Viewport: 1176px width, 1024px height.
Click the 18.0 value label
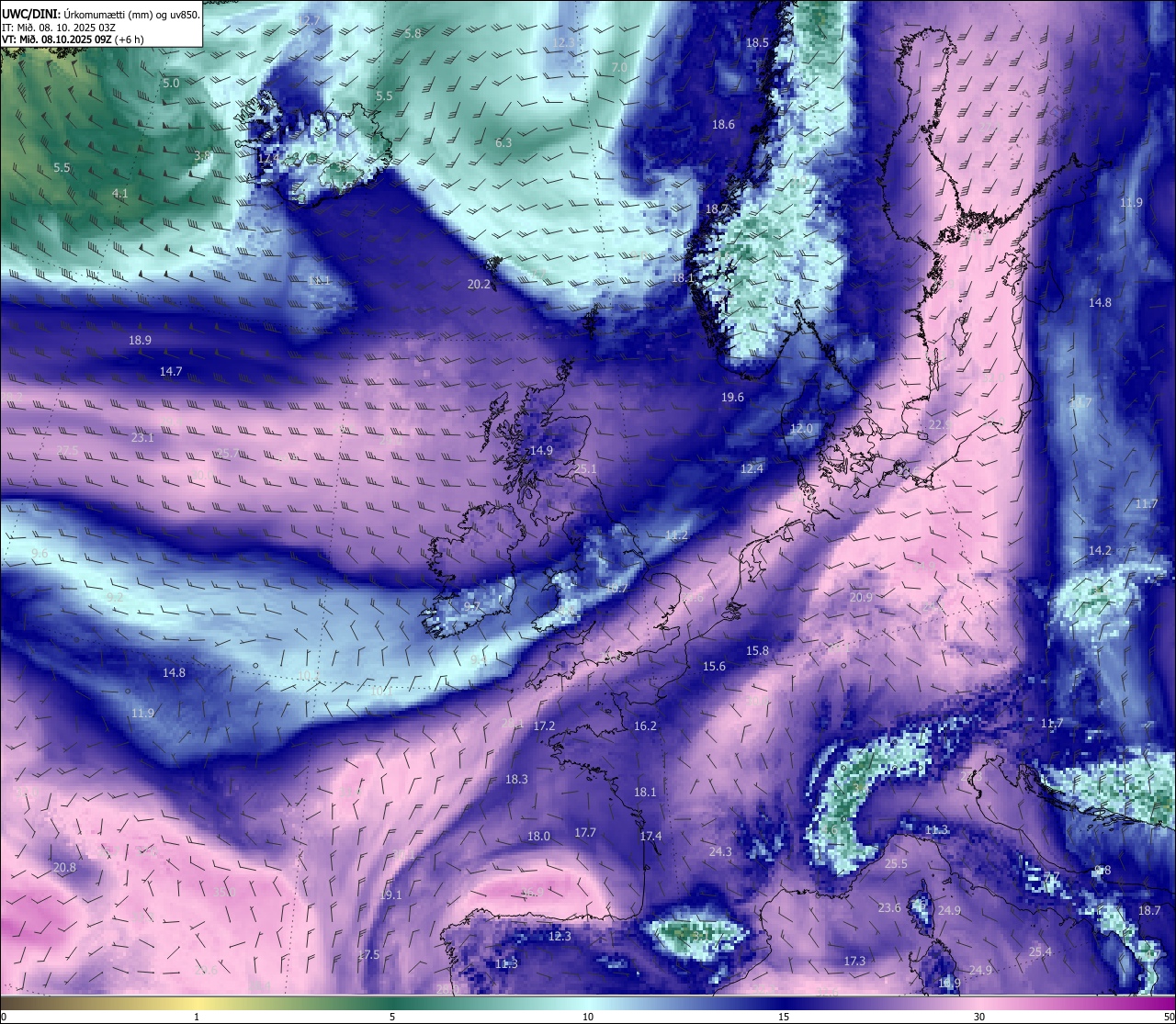538,836
